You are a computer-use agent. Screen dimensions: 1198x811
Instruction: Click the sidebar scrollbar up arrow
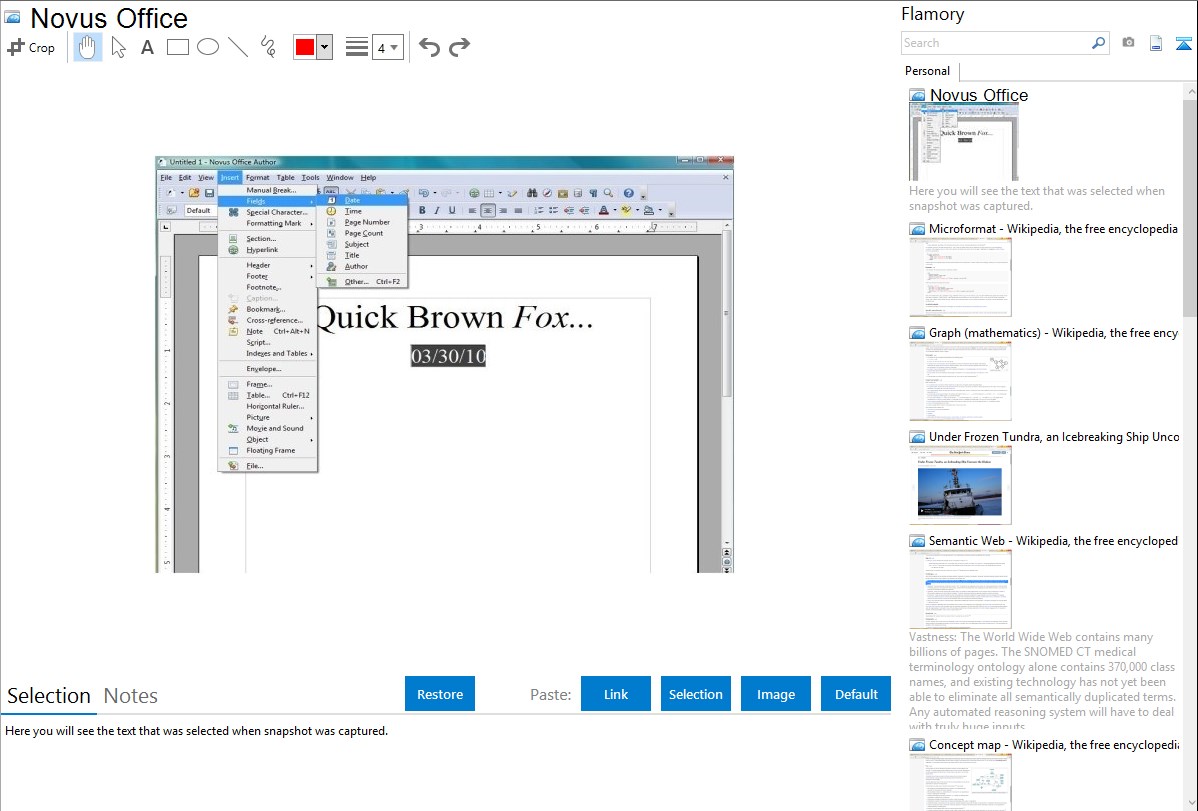coord(1190,92)
